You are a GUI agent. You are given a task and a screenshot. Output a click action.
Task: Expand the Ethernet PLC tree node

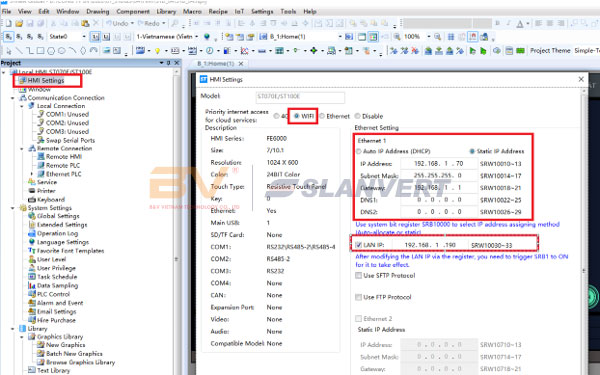tap(31, 174)
